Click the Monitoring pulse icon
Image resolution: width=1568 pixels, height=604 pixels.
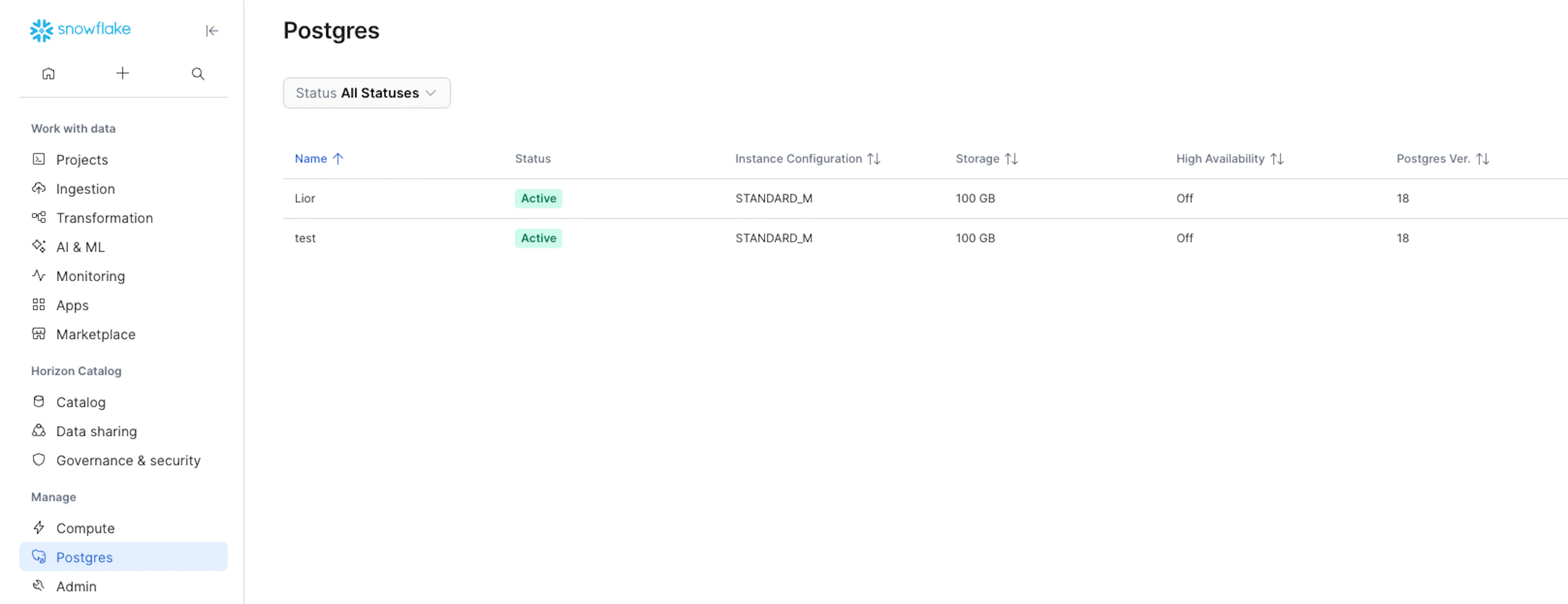(x=39, y=275)
